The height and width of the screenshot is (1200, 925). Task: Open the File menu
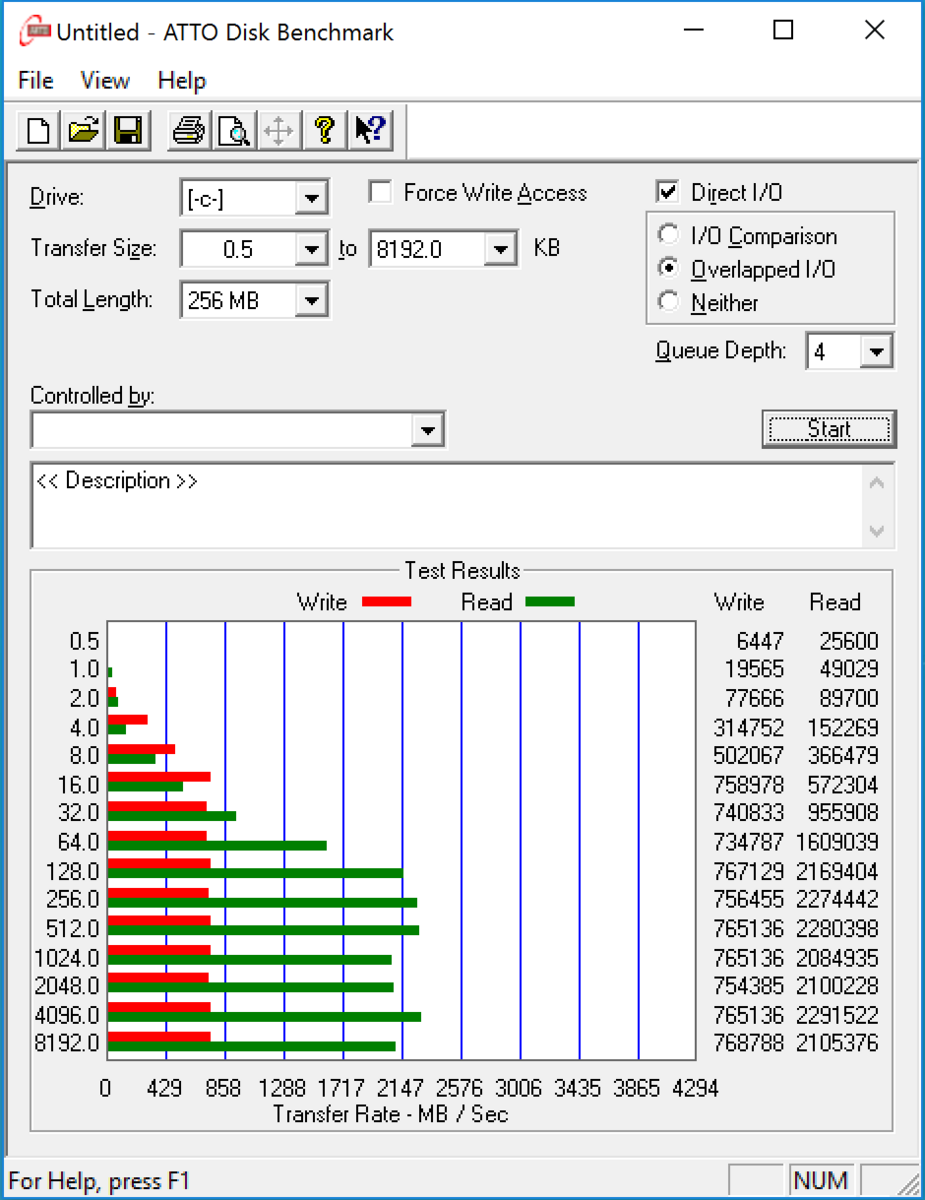(36, 81)
